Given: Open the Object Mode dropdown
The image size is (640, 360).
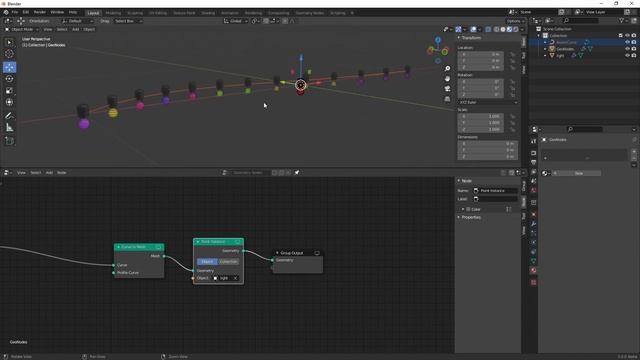Looking at the screenshot, I should pyautogui.click(x=22, y=29).
